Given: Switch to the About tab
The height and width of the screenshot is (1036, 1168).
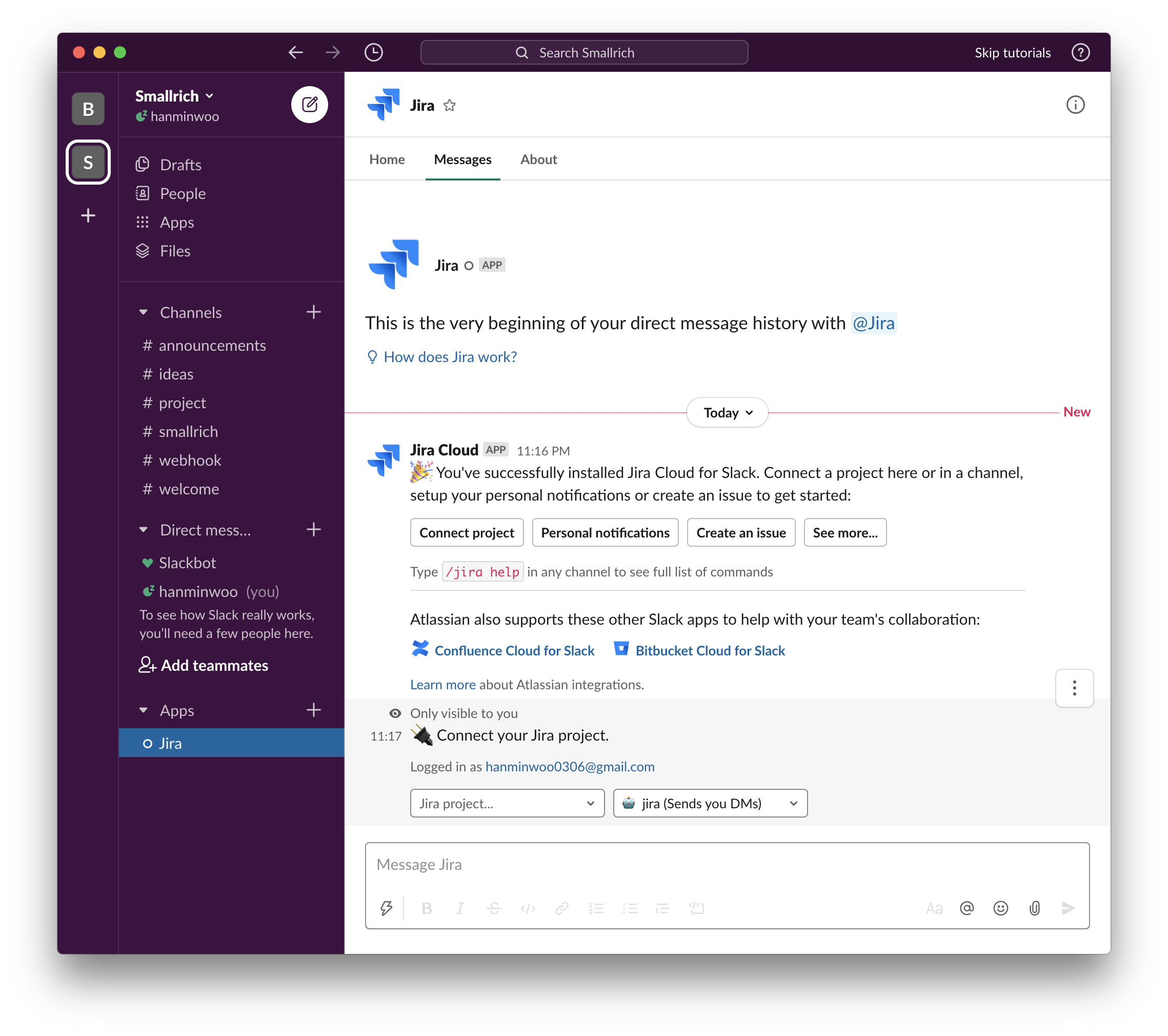Looking at the screenshot, I should [538, 160].
